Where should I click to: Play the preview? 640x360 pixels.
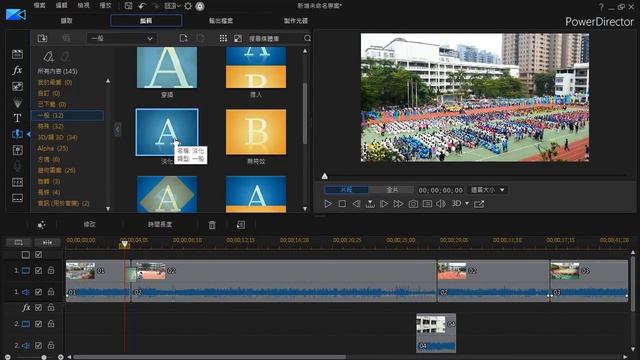pyautogui.click(x=328, y=204)
